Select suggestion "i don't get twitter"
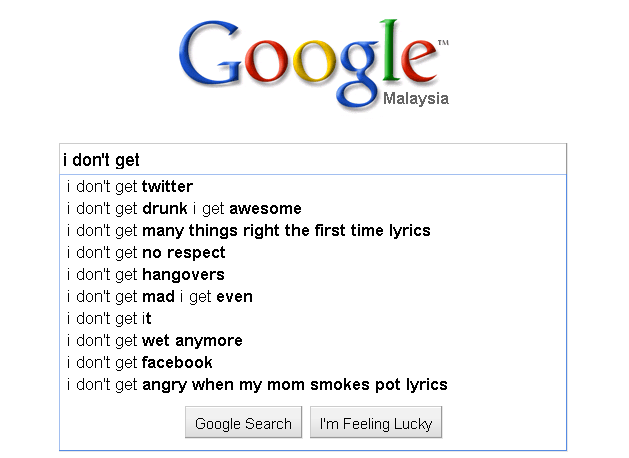Image resolution: width=629 pixels, height=458 pixels. point(313,186)
